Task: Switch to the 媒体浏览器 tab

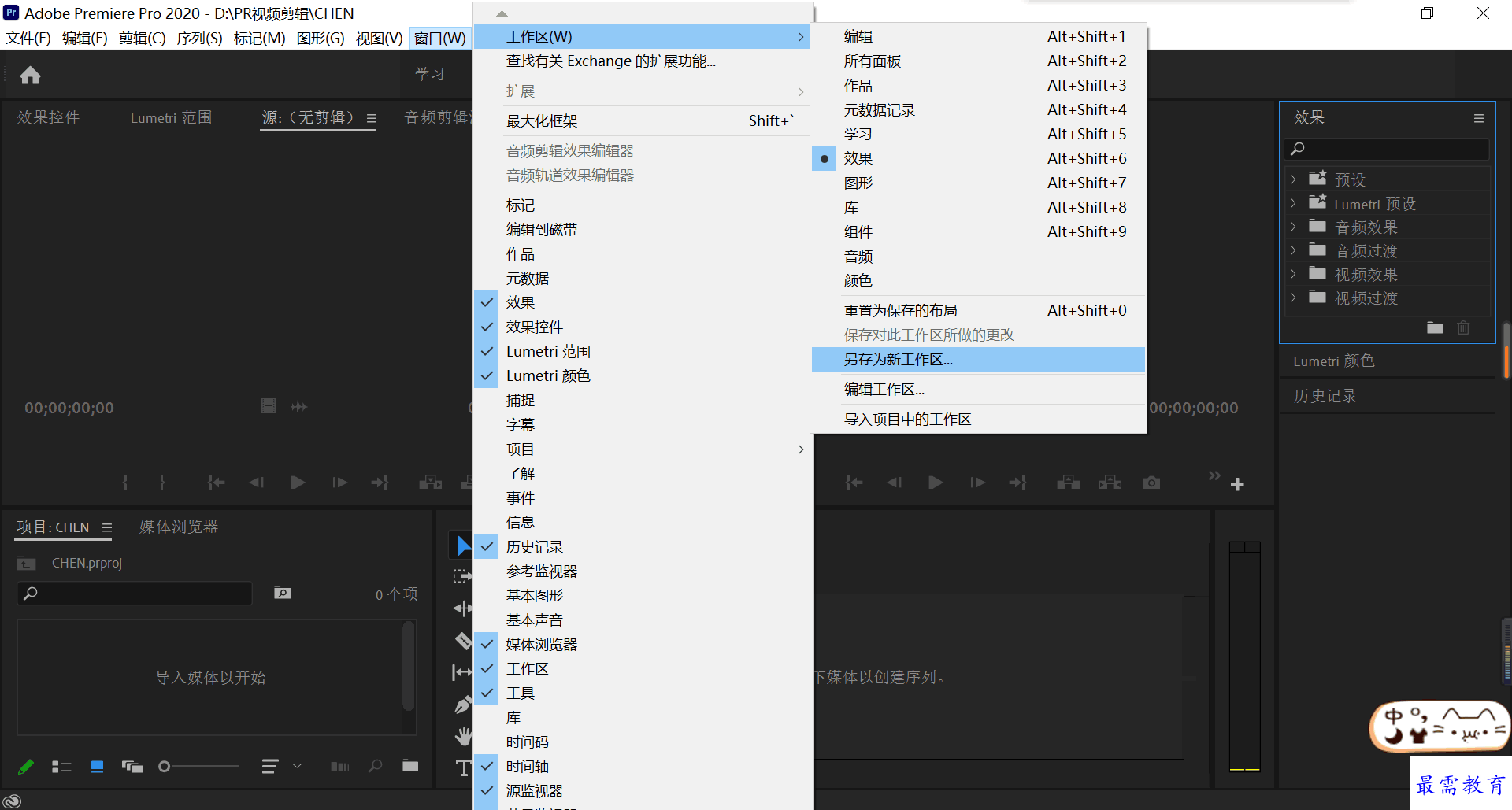Action: [179, 527]
